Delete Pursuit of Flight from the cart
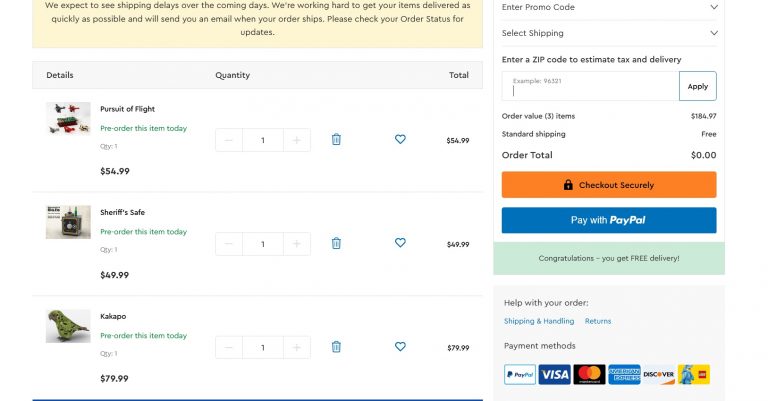This screenshot has height=401, width=768. coord(336,140)
